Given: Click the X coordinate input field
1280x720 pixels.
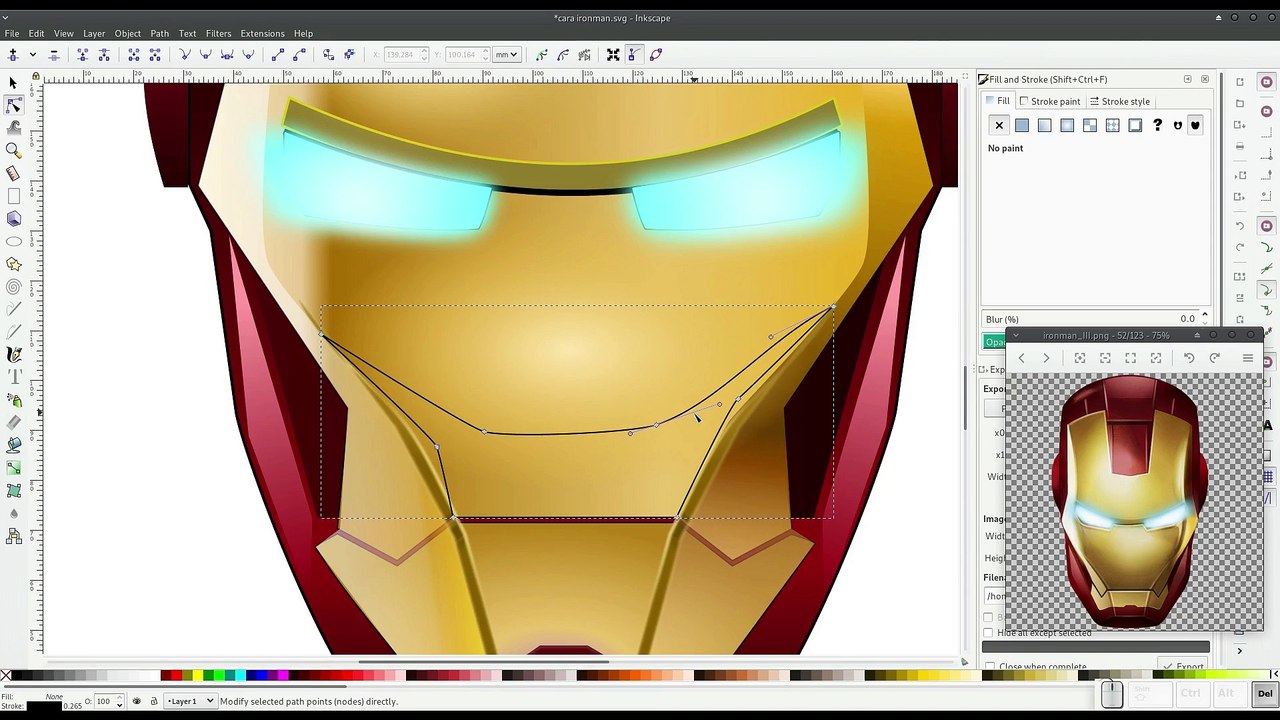Looking at the screenshot, I should 404,54.
